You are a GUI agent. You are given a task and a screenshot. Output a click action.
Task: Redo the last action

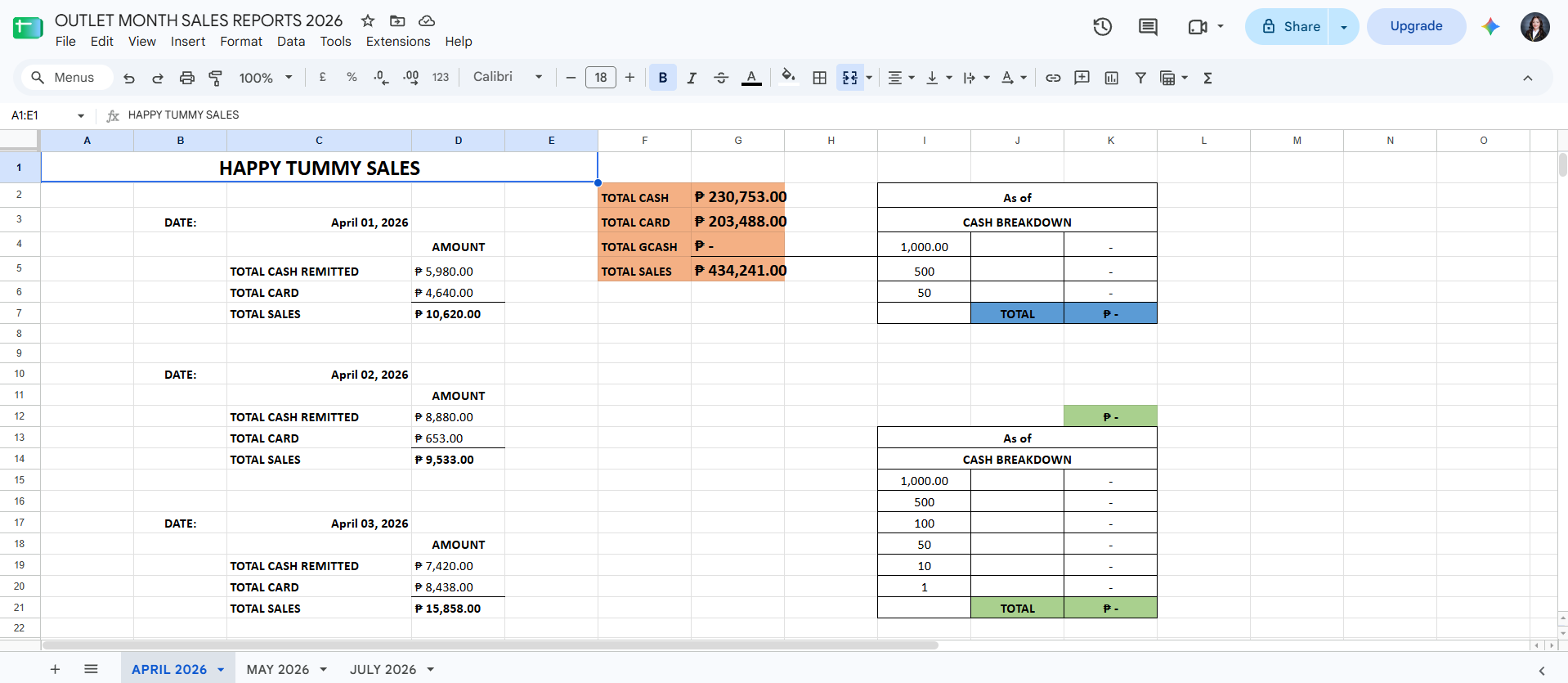[158, 78]
